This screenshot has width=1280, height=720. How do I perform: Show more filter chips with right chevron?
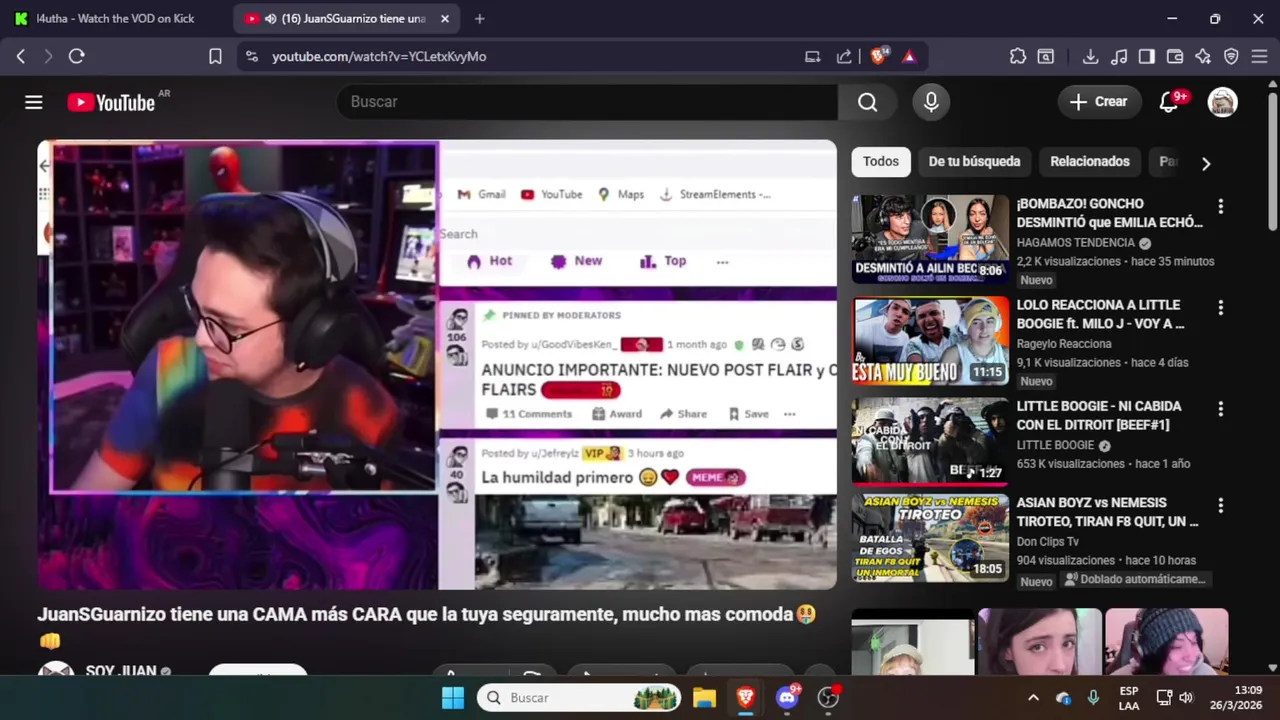[x=1206, y=163]
